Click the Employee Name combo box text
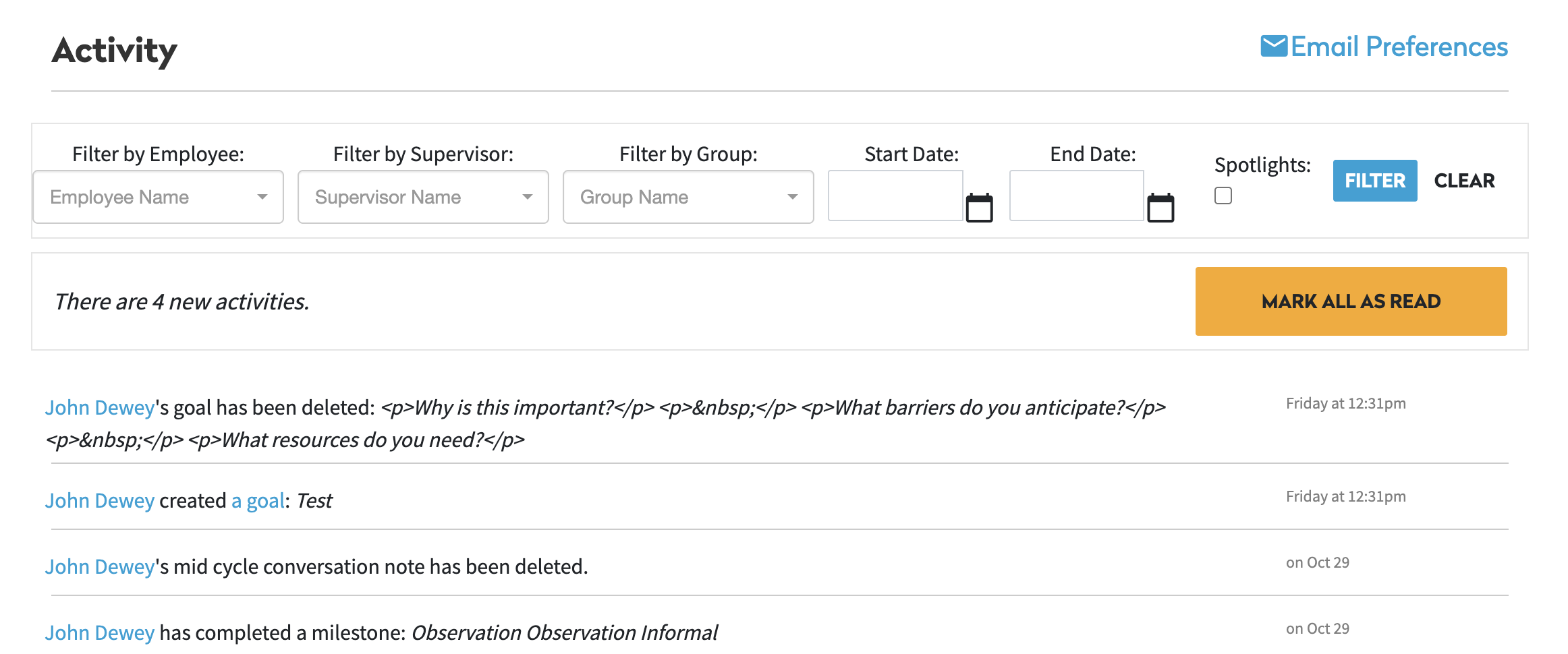Screen dimensions: 1568x654 (119, 197)
